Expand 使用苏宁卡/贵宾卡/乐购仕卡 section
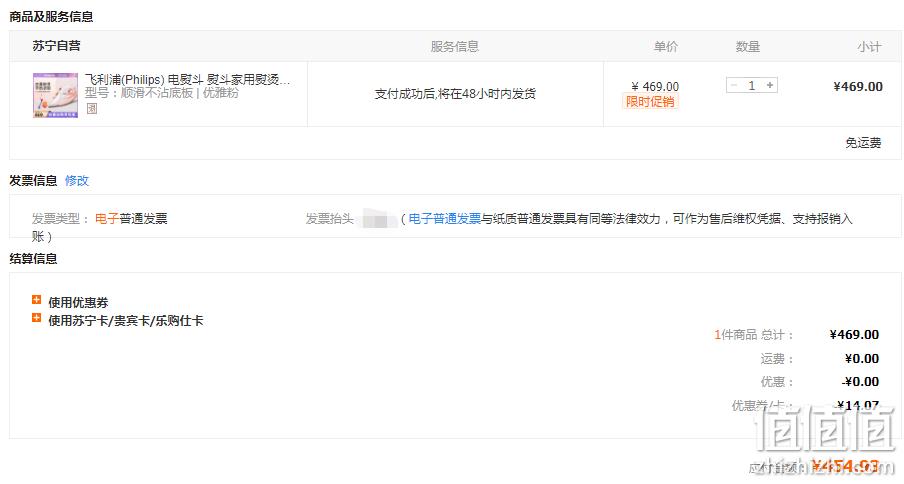The width and height of the screenshot is (904, 484). 118,320
